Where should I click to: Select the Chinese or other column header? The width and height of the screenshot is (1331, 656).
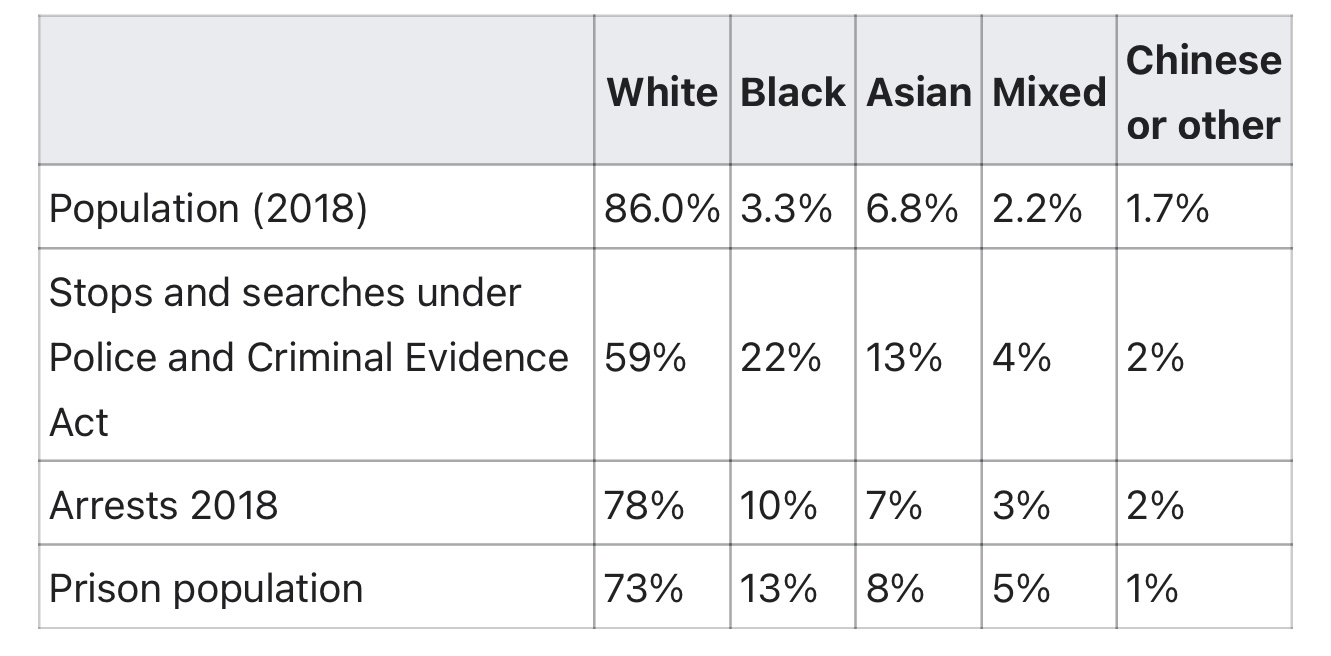(1203, 92)
